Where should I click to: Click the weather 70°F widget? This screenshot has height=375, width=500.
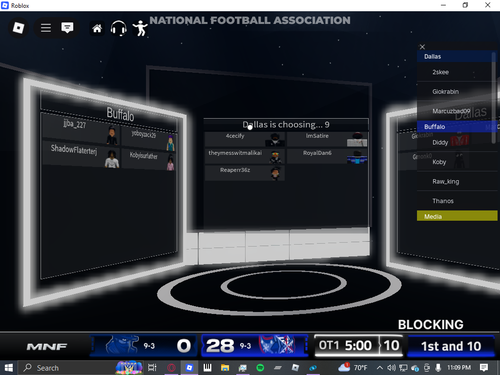pos(353,368)
